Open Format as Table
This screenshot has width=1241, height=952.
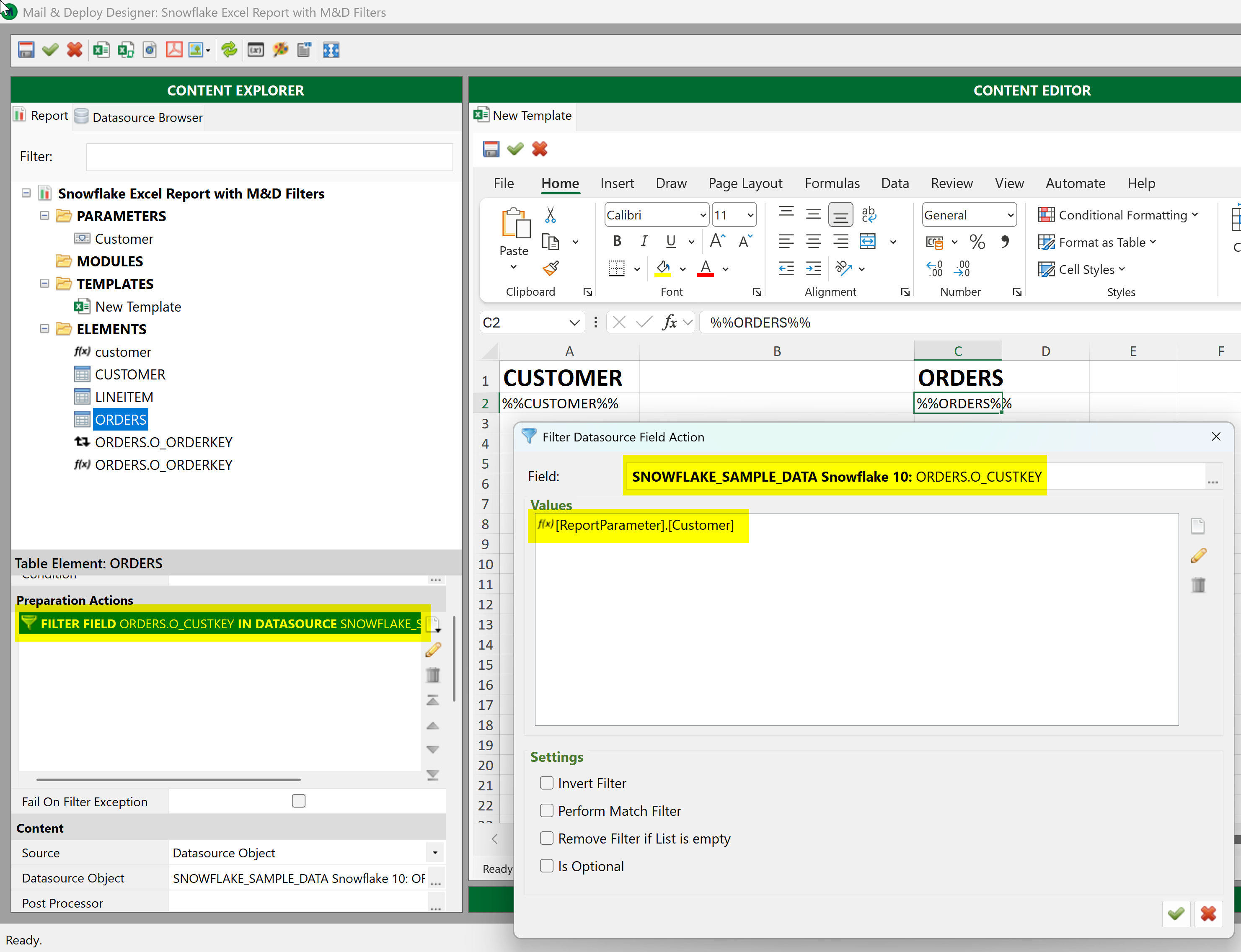click(1096, 242)
